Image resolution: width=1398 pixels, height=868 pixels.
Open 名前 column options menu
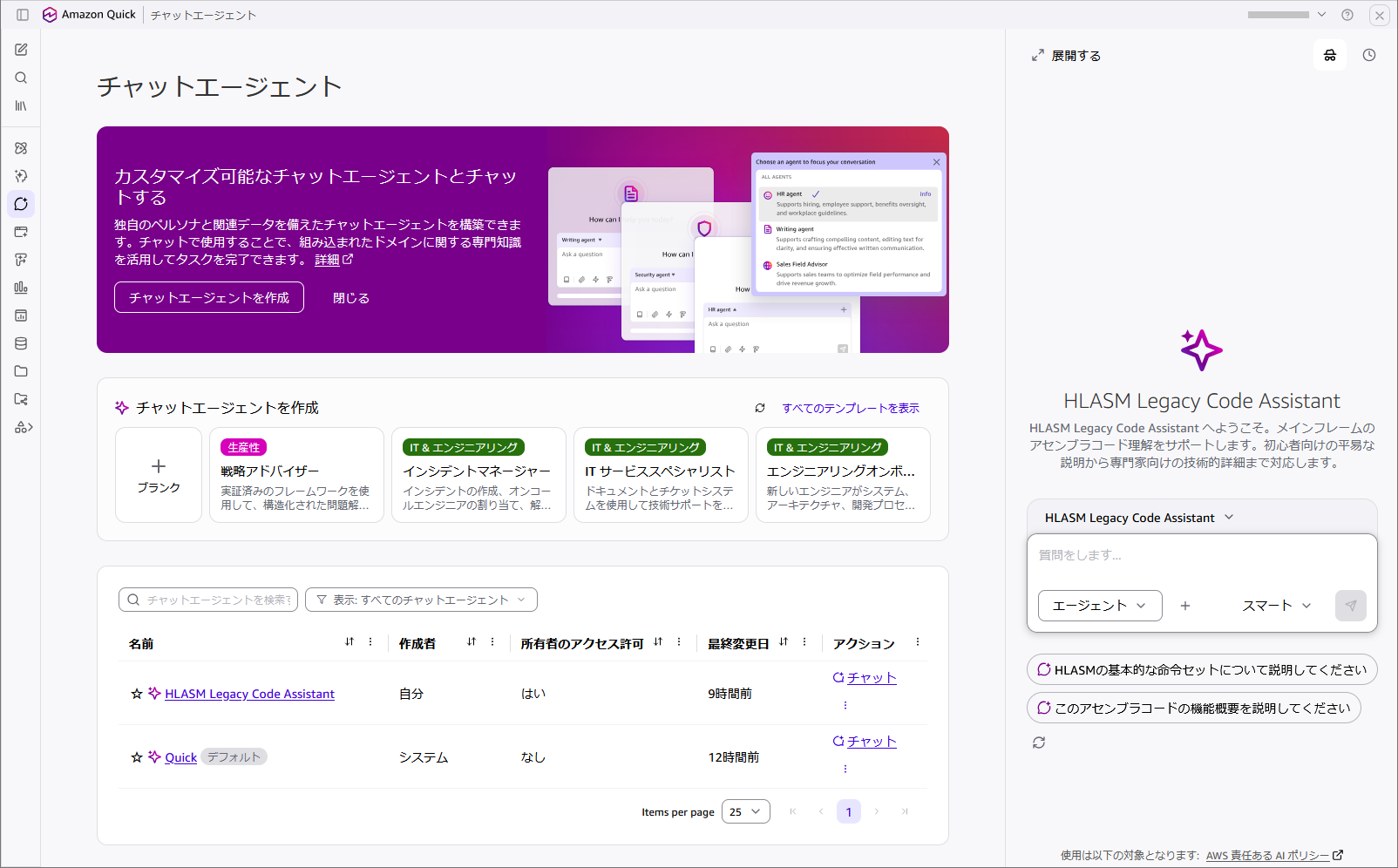tap(370, 641)
